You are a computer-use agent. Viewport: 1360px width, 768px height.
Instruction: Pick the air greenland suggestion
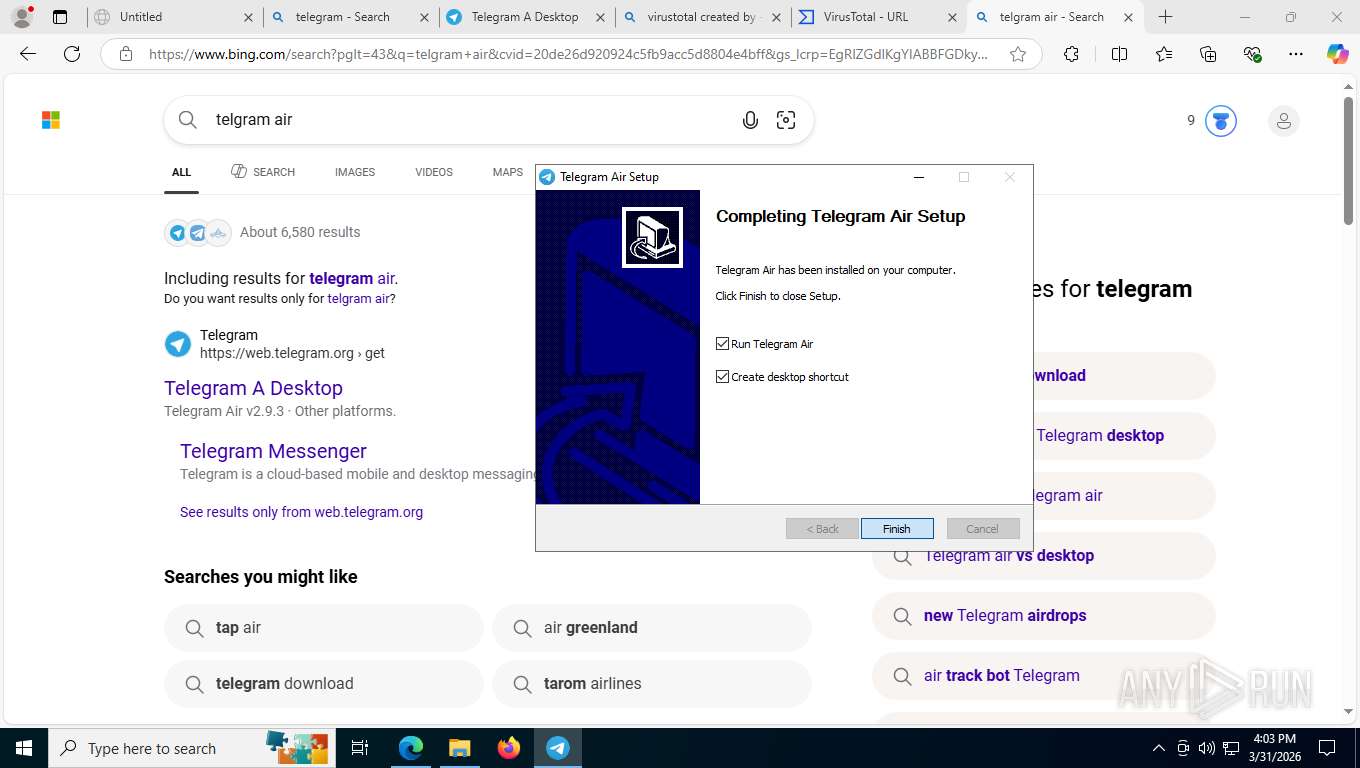[x=651, y=628]
